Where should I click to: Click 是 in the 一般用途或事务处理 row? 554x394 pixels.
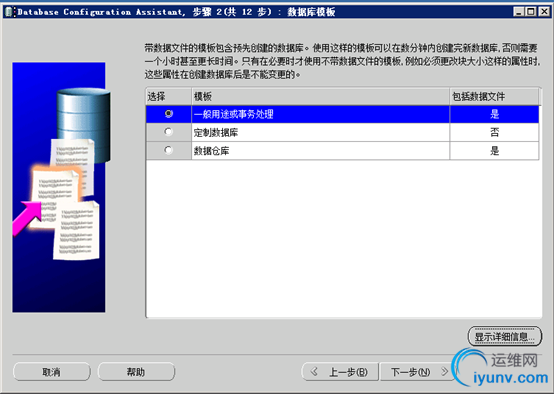(494, 114)
